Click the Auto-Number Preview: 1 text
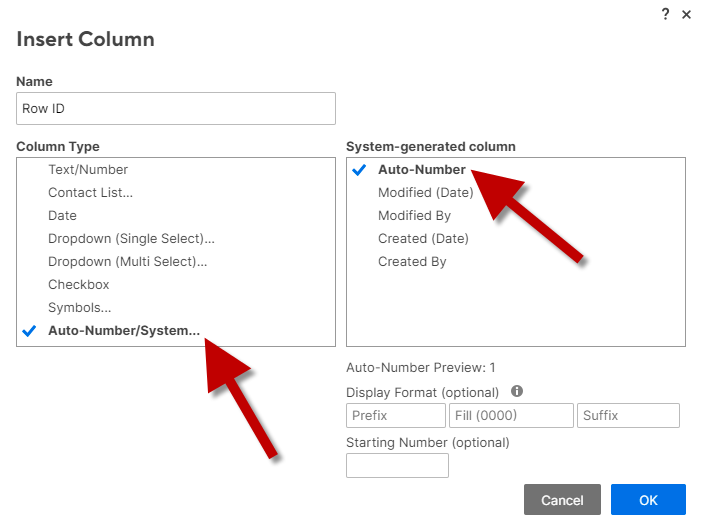Image resolution: width=702 pixels, height=532 pixels. point(421,368)
